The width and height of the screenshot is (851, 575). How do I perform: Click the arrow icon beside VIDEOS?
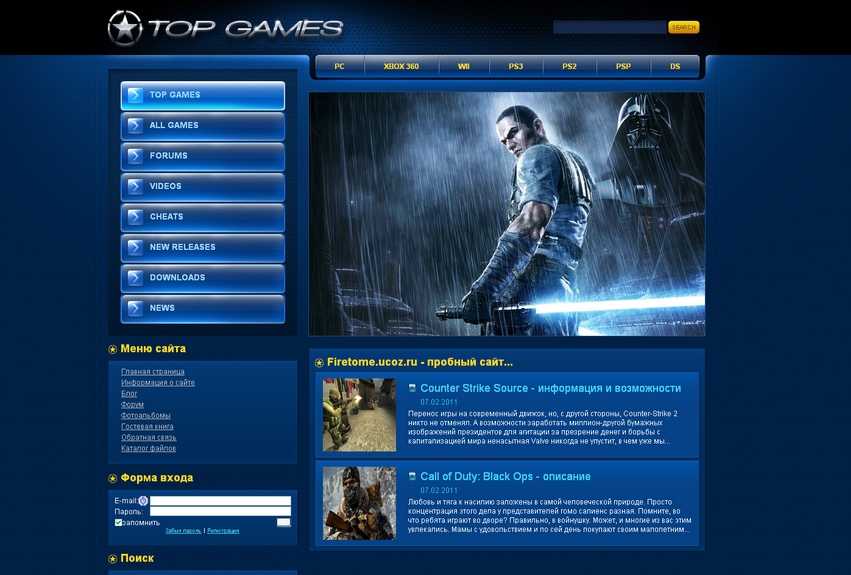coord(135,186)
